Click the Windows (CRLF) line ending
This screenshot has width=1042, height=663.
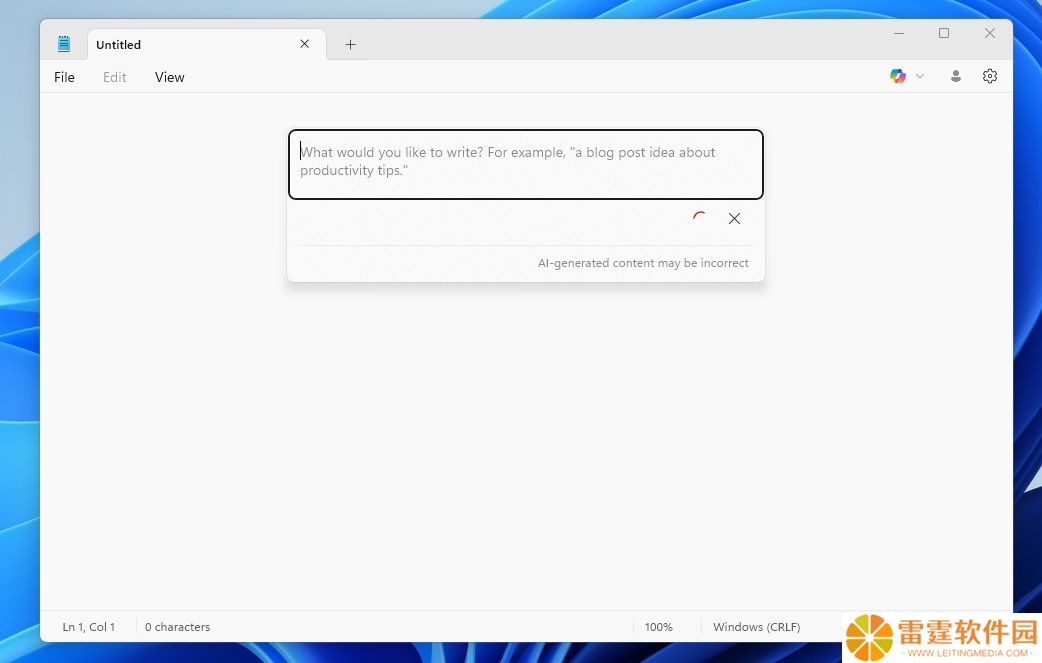[756, 626]
